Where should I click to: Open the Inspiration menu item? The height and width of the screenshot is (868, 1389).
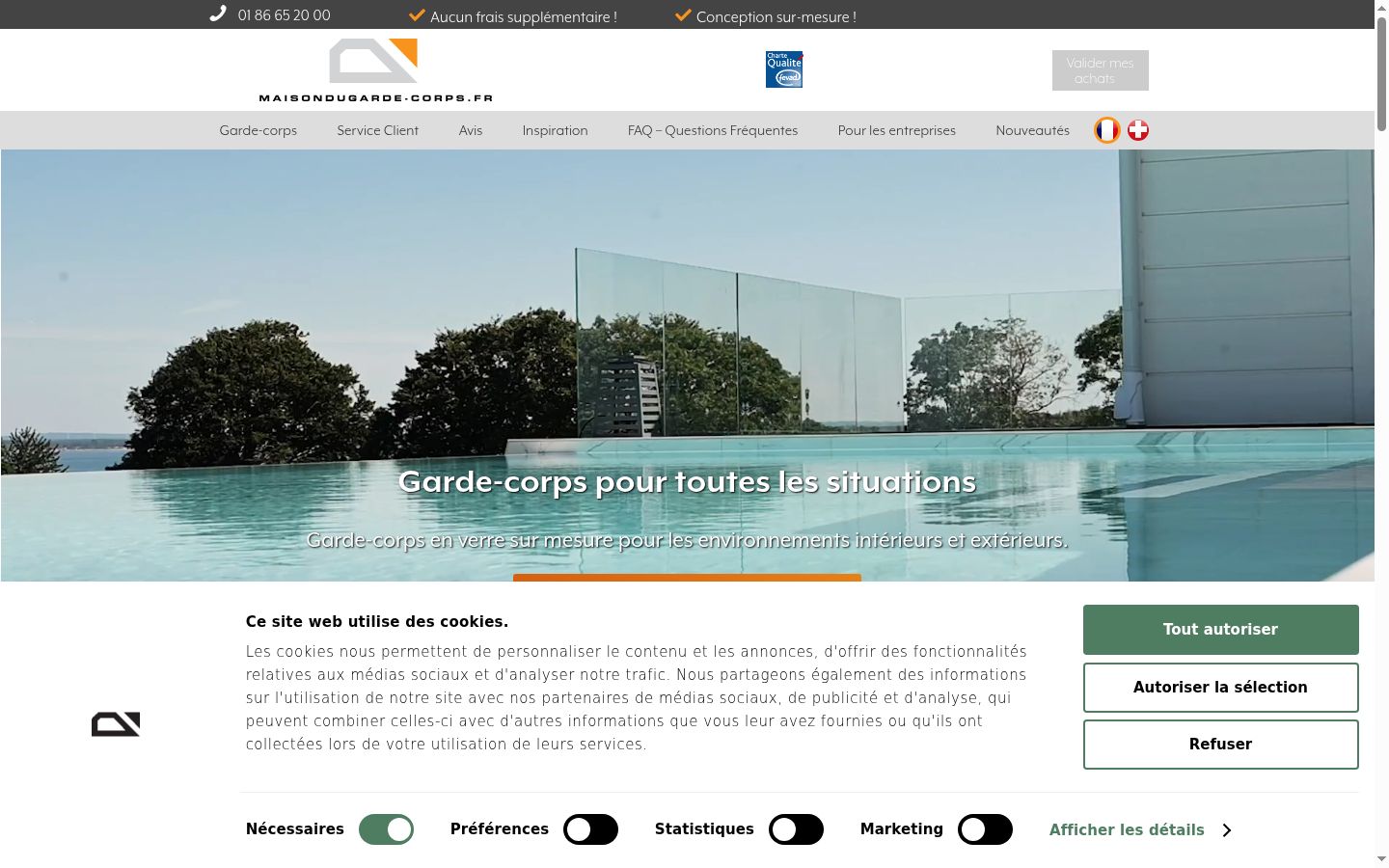tap(555, 130)
